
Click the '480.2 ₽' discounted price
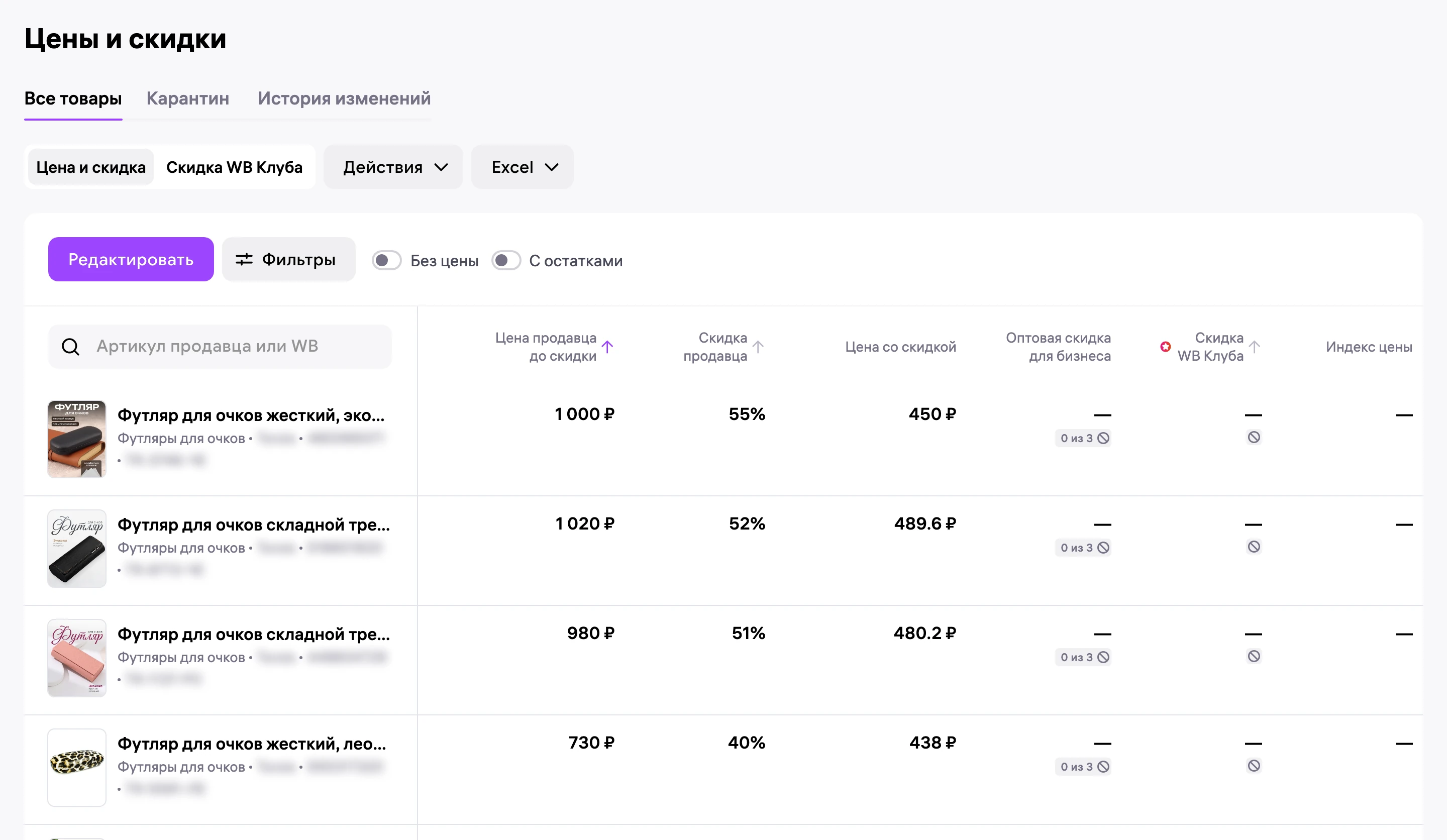[925, 634]
